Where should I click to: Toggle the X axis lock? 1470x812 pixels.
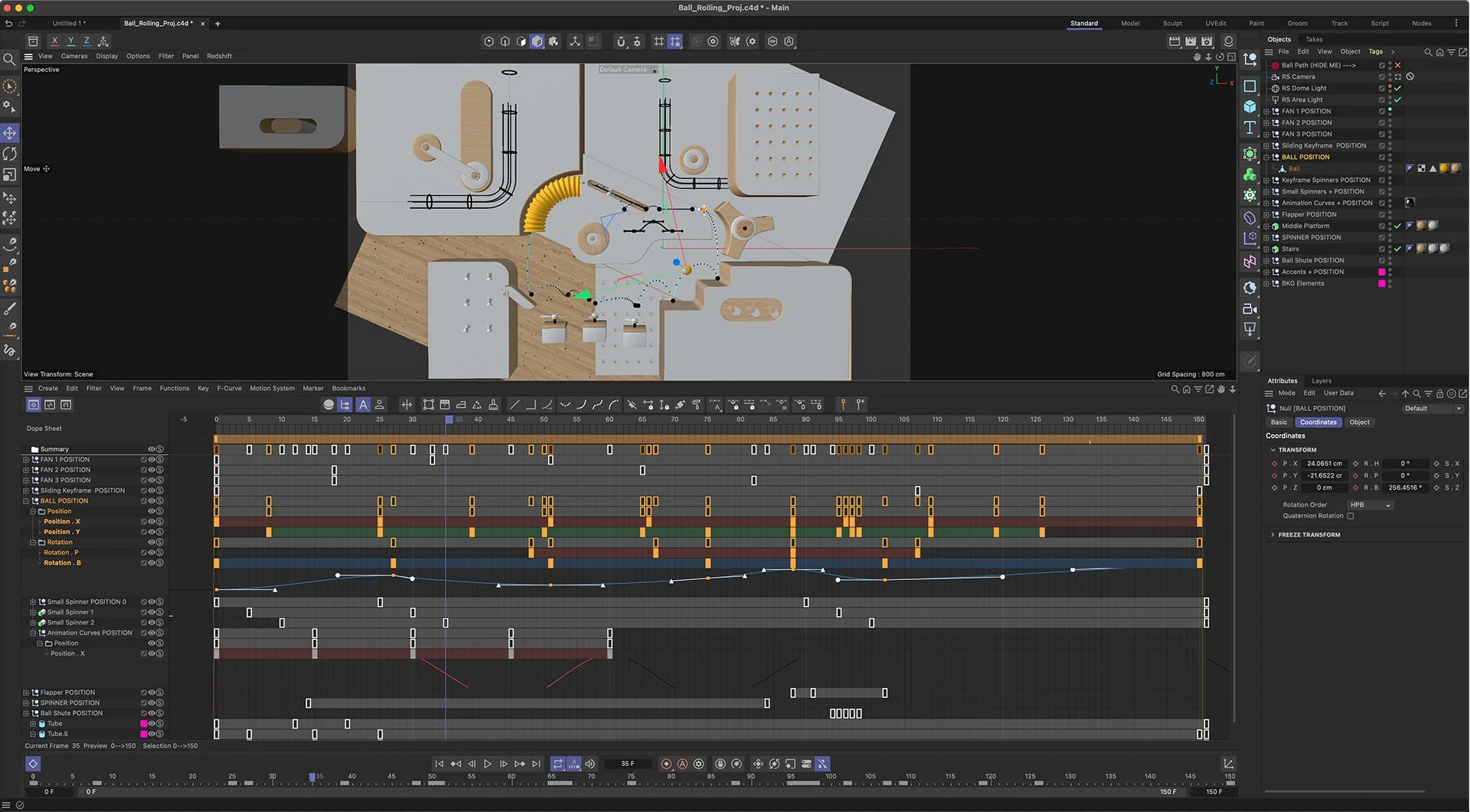pos(54,41)
